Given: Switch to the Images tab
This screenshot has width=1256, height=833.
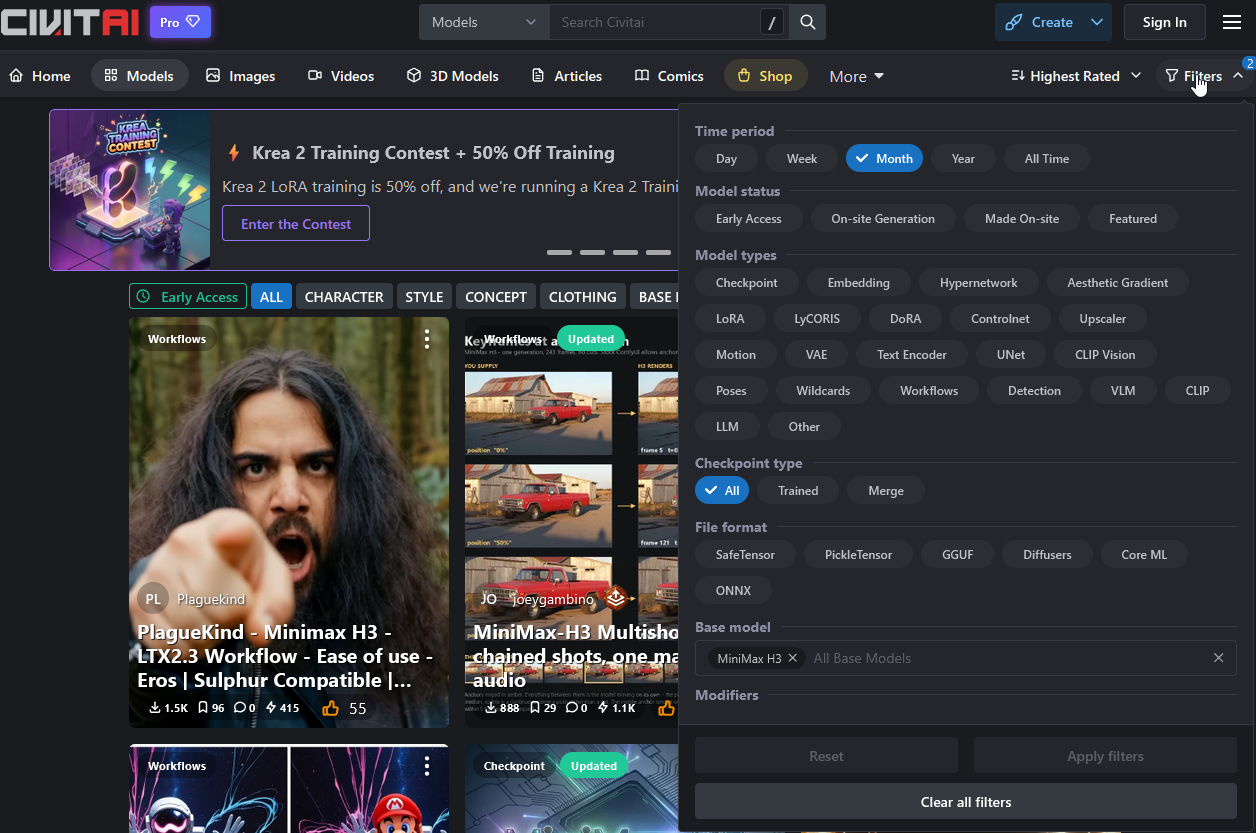Looking at the screenshot, I should (240, 76).
